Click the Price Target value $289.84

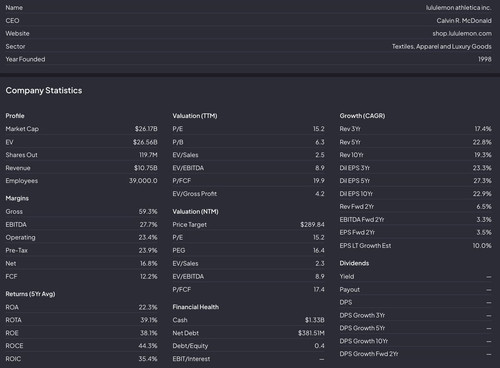(x=312, y=225)
